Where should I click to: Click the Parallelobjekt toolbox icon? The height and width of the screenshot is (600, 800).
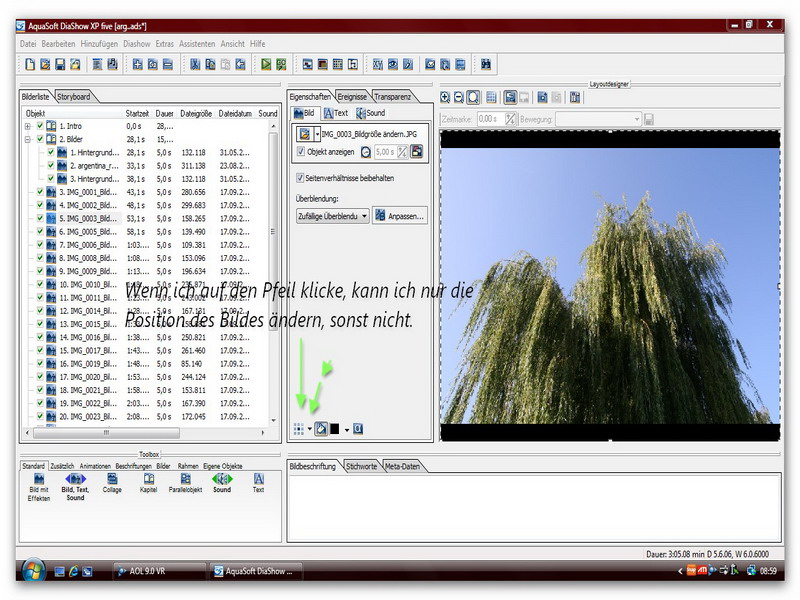184,479
